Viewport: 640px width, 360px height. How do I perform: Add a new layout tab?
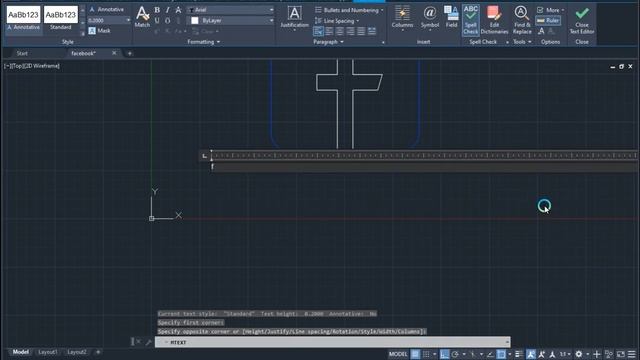(x=98, y=352)
